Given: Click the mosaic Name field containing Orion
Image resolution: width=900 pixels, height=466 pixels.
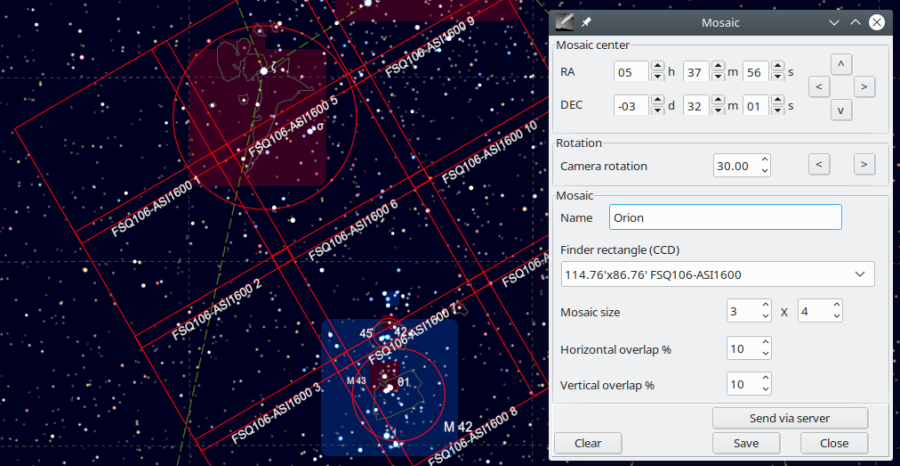Looking at the screenshot, I should click(x=726, y=218).
